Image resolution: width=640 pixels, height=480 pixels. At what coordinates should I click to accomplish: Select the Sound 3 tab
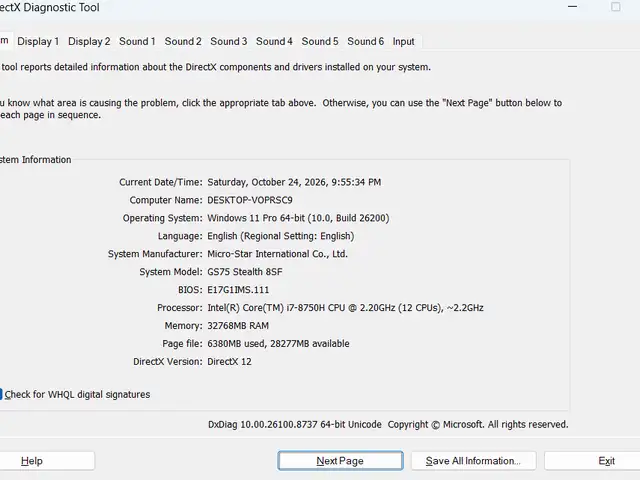tap(229, 41)
